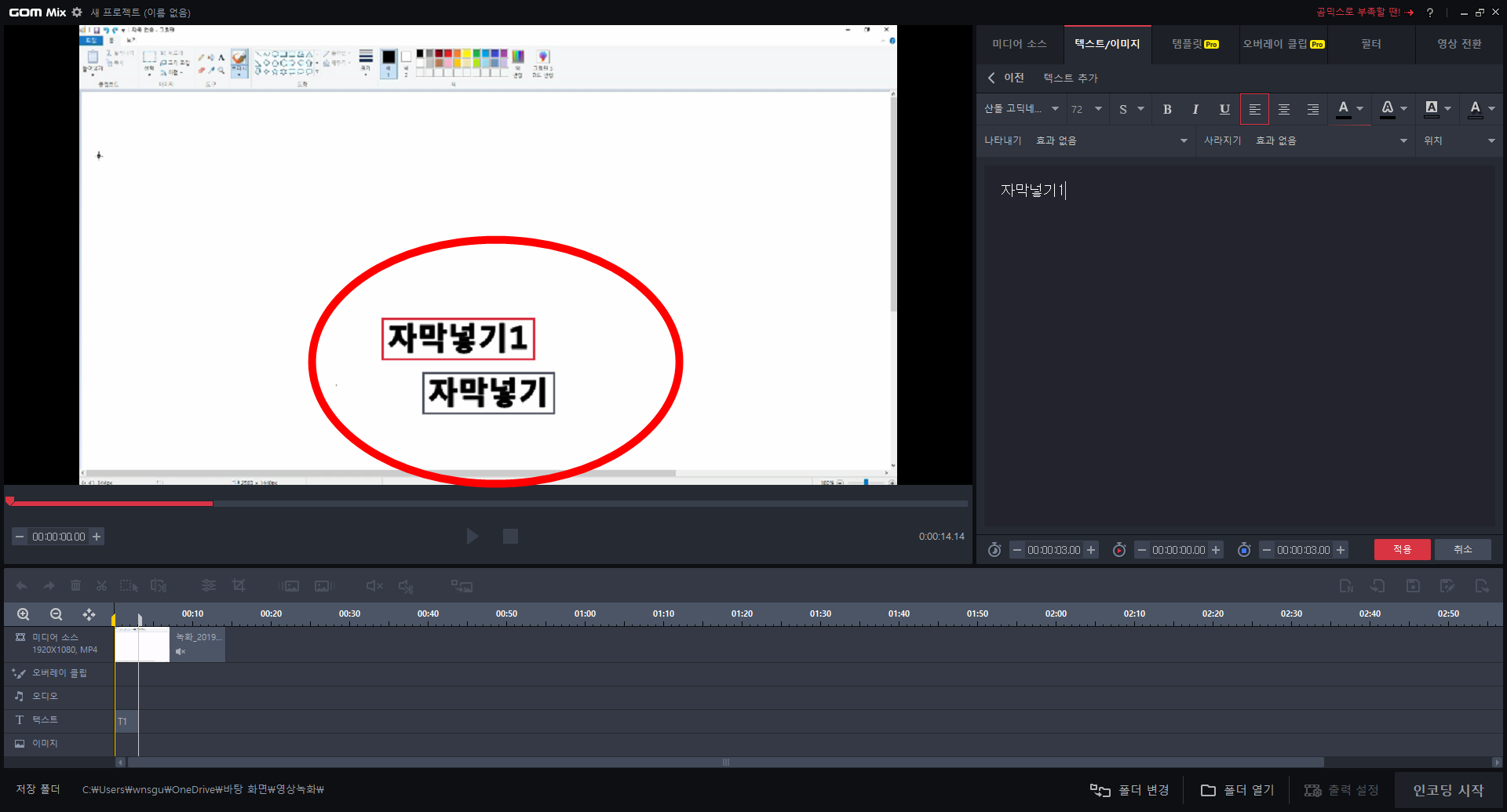The width and height of the screenshot is (1507, 812).
Task: Switch to the 미디어 소스 tab
Action: click(1019, 44)
